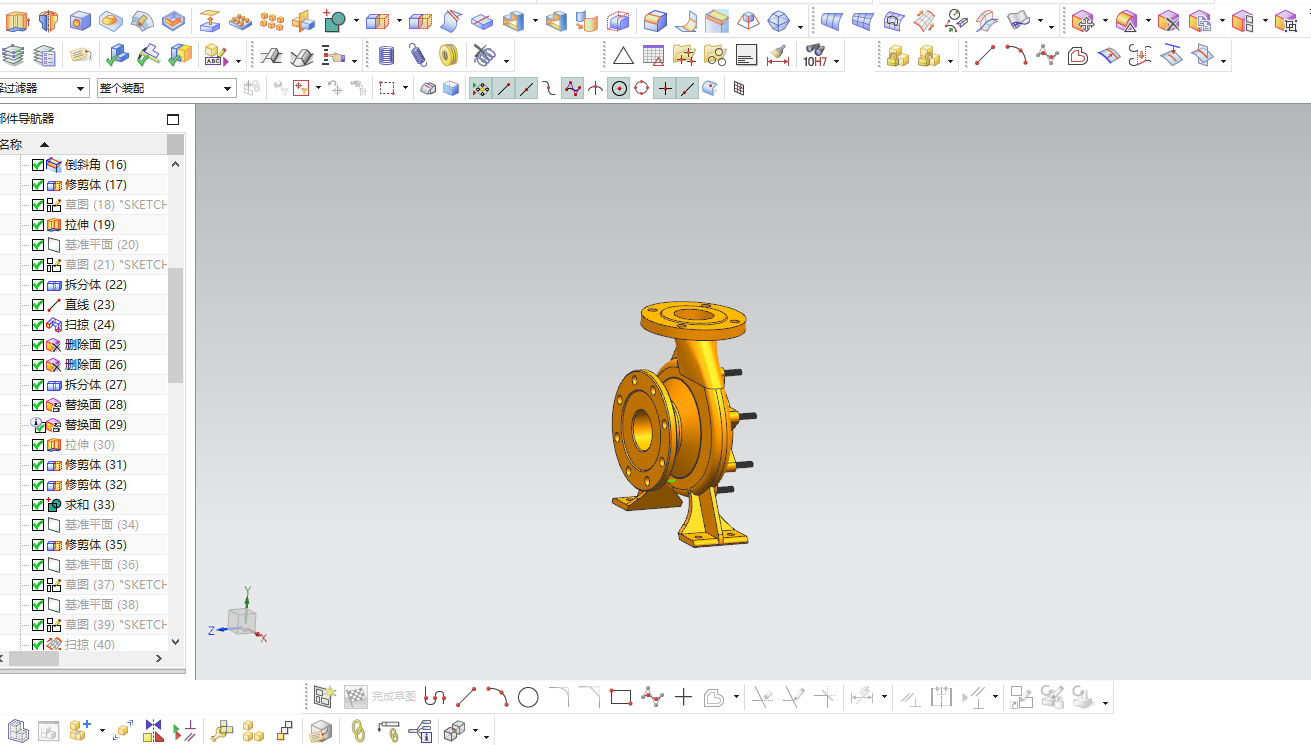Toggle the snap Midpoint point option

[526, 89]
